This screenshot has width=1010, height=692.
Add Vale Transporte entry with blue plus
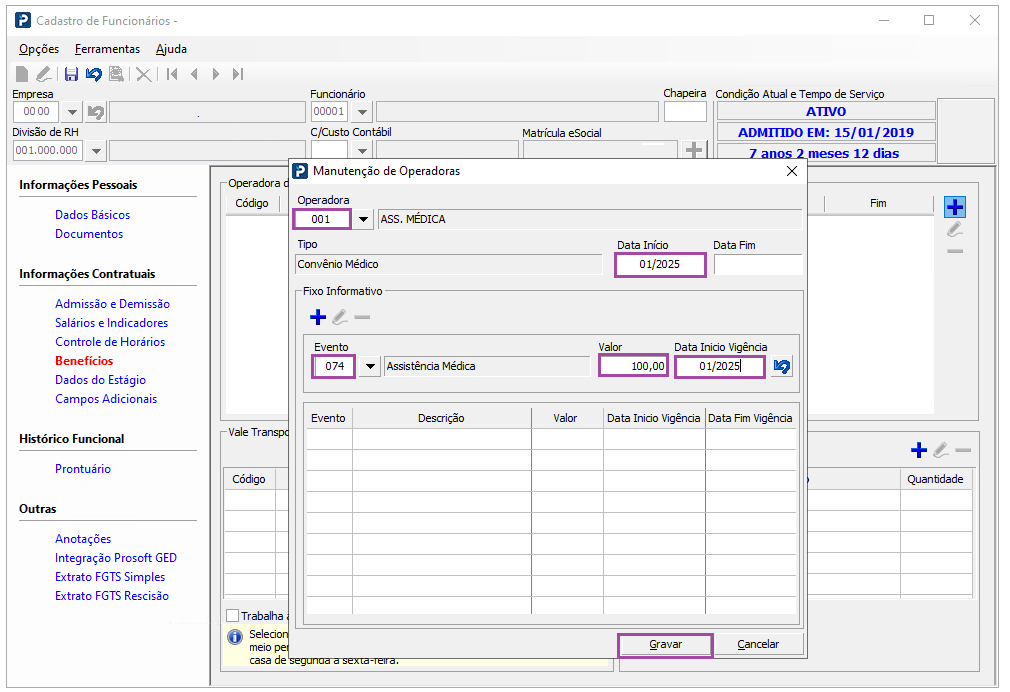click(x=919, y=450)
